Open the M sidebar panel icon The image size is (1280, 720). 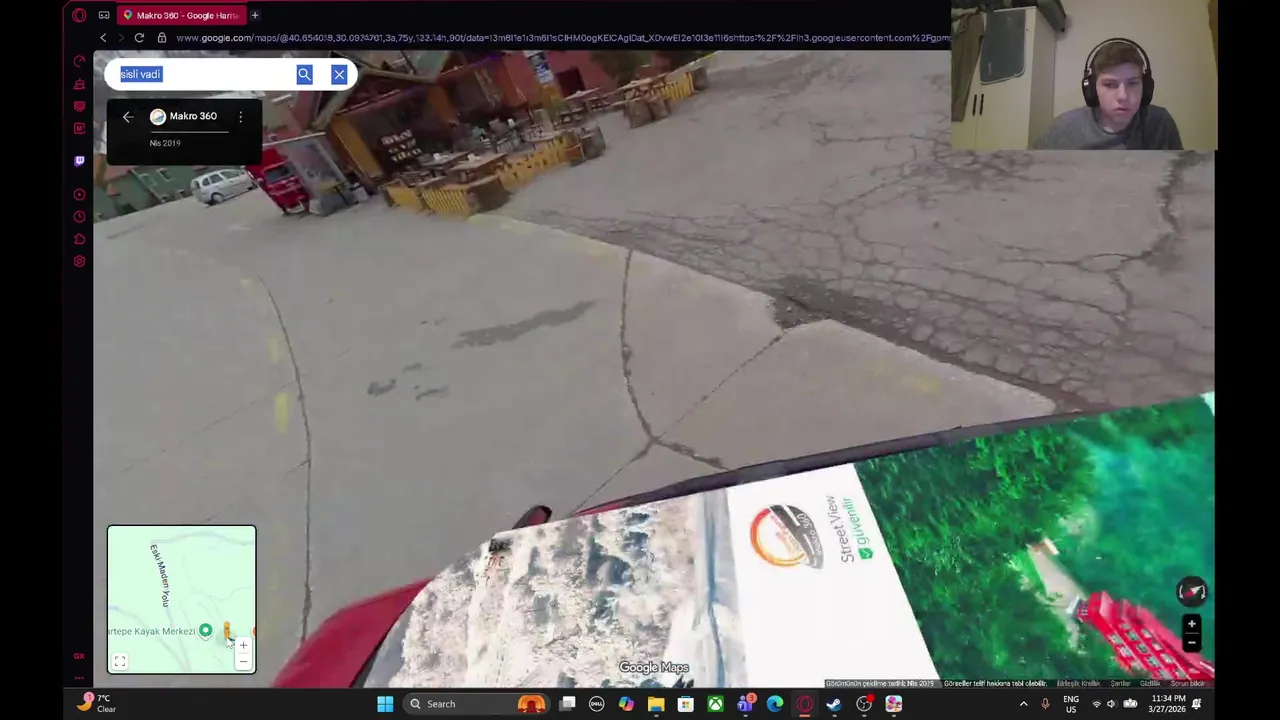click(79, 128)
